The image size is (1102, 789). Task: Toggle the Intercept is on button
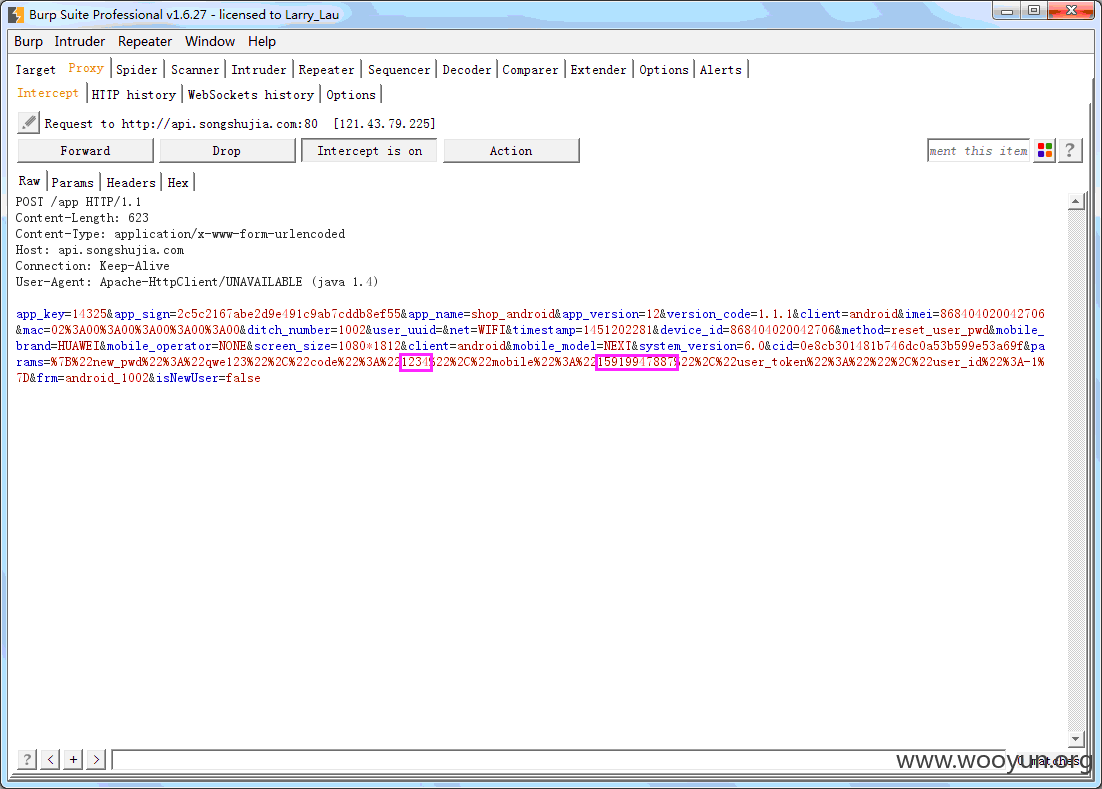[x=370, y=150]
